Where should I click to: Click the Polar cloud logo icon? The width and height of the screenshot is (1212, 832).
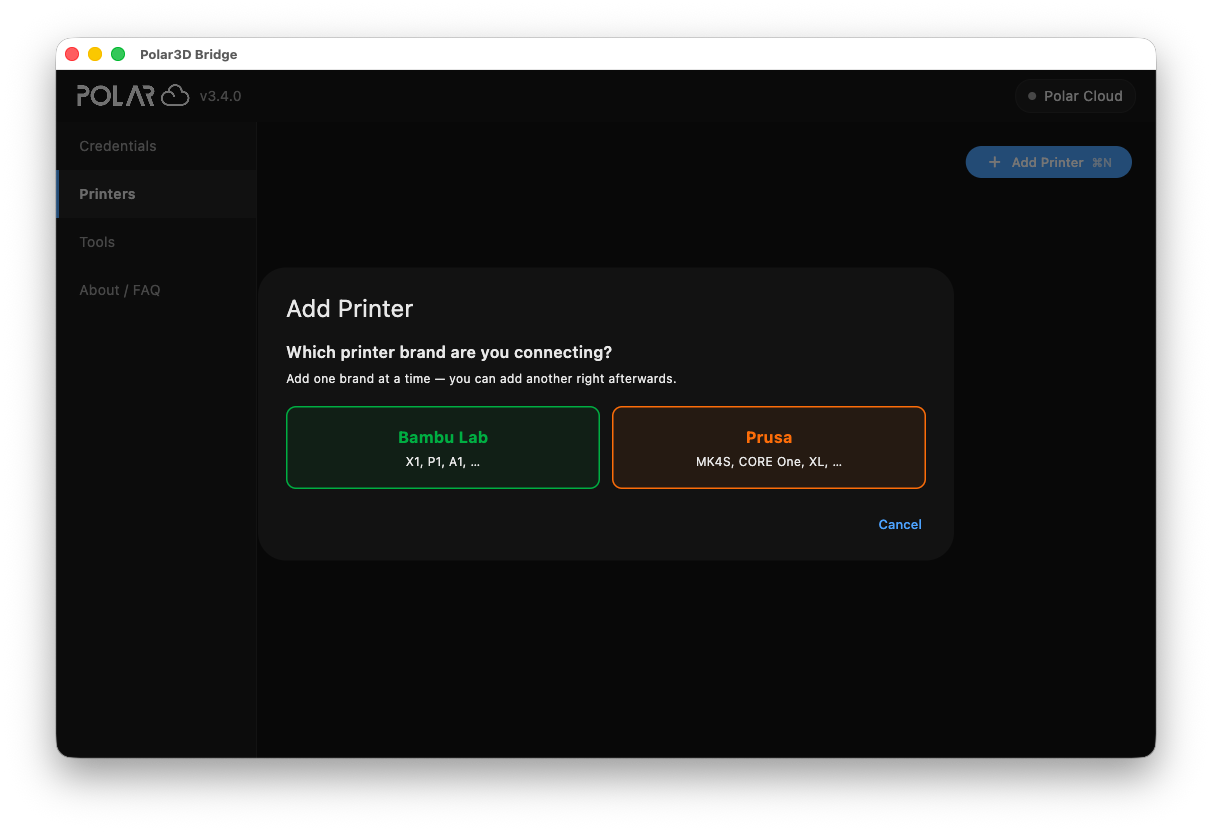(175, 95)
